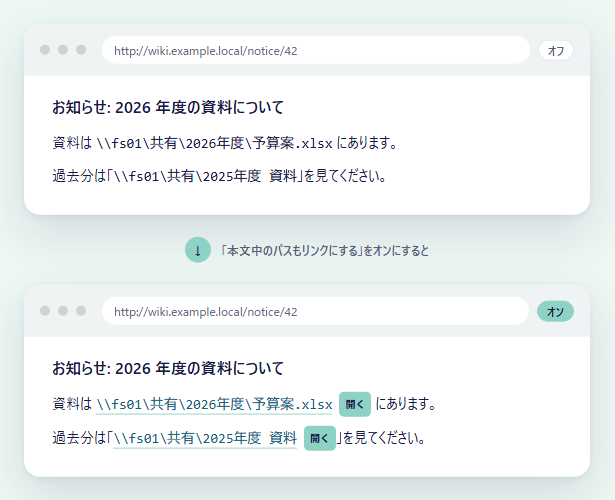This screenshot has width=615, height=500.
Task: Click the address bar in the top window
Action: coord(316,50)
